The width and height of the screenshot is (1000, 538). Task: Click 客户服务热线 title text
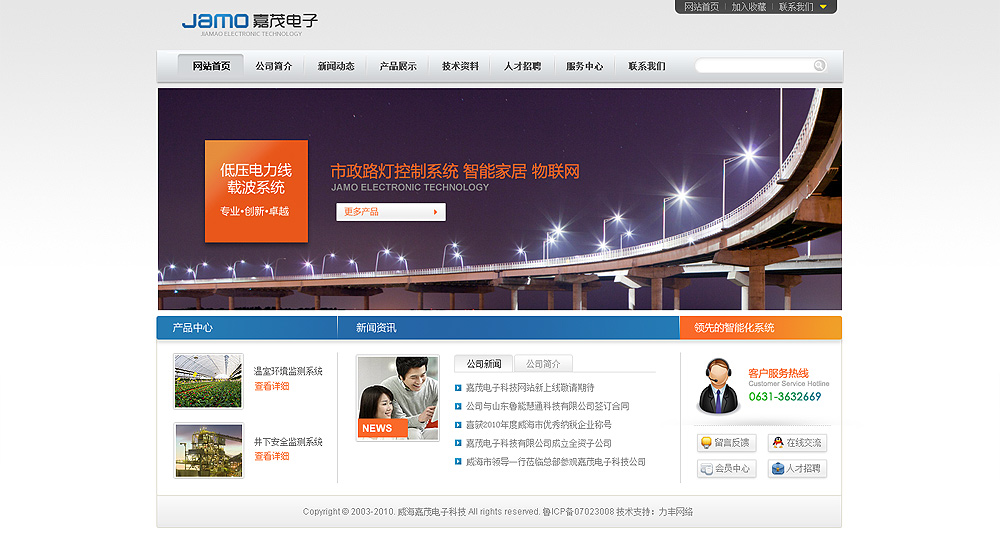coord(778,374)
